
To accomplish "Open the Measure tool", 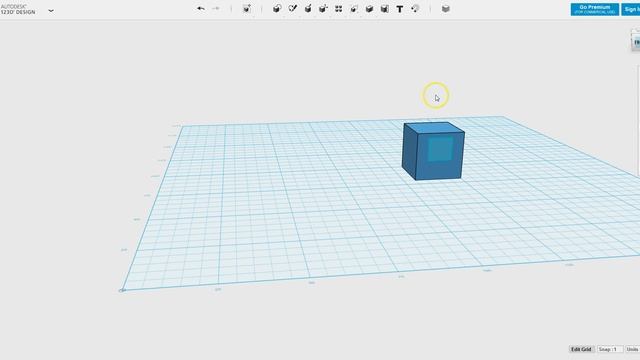I will (384, 9).
